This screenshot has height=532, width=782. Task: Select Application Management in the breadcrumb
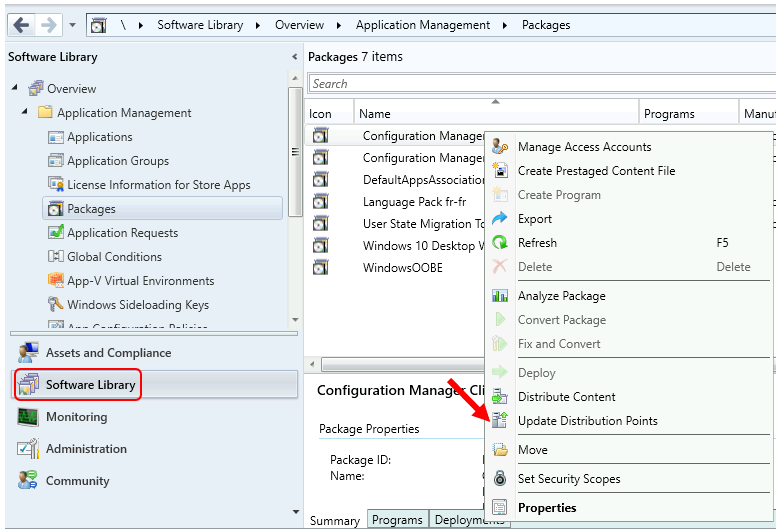[x=422, y=25]
